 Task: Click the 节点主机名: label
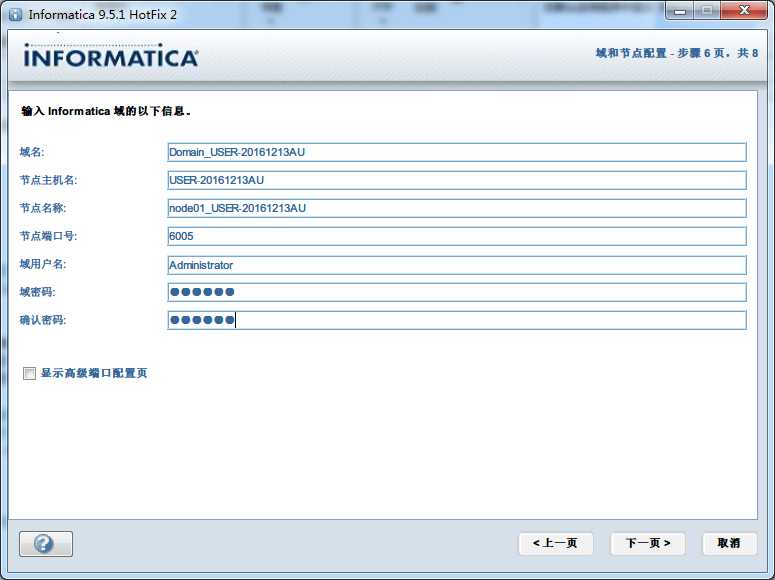(x=48, y=180)
